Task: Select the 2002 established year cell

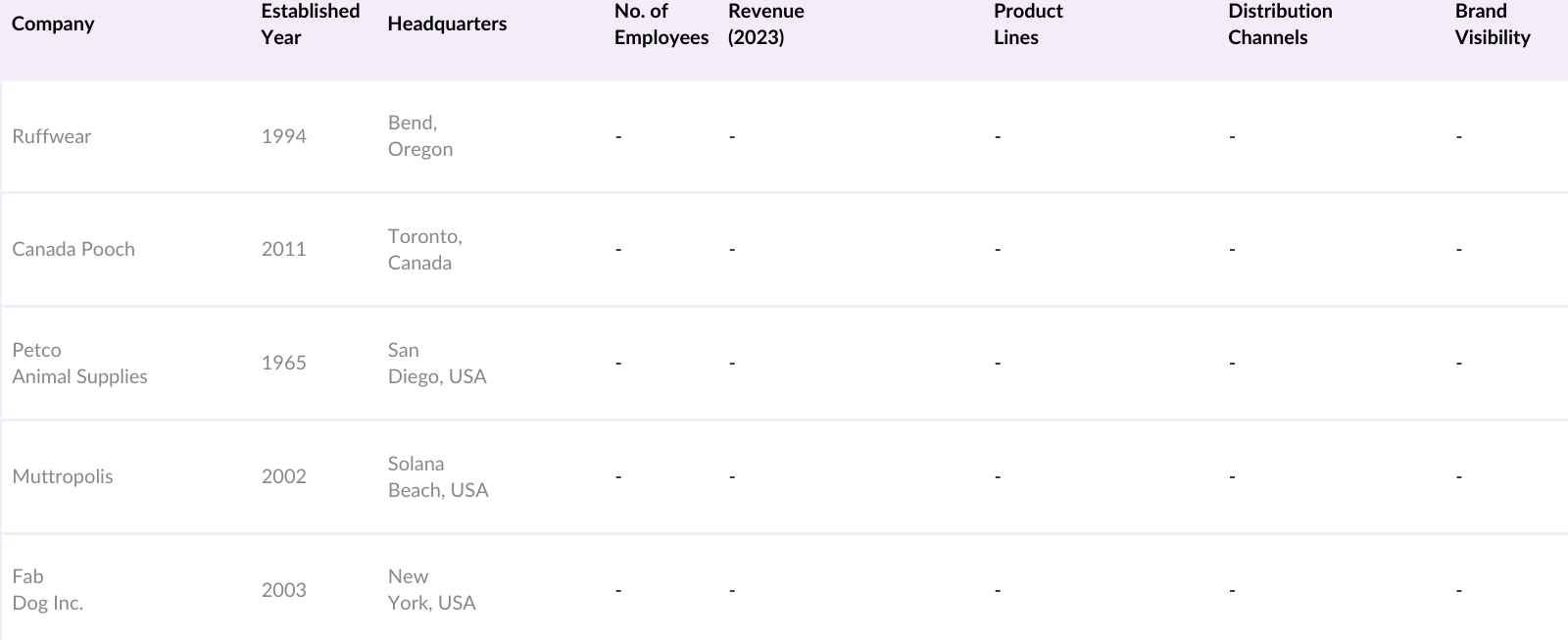Action: click(283, 476)
